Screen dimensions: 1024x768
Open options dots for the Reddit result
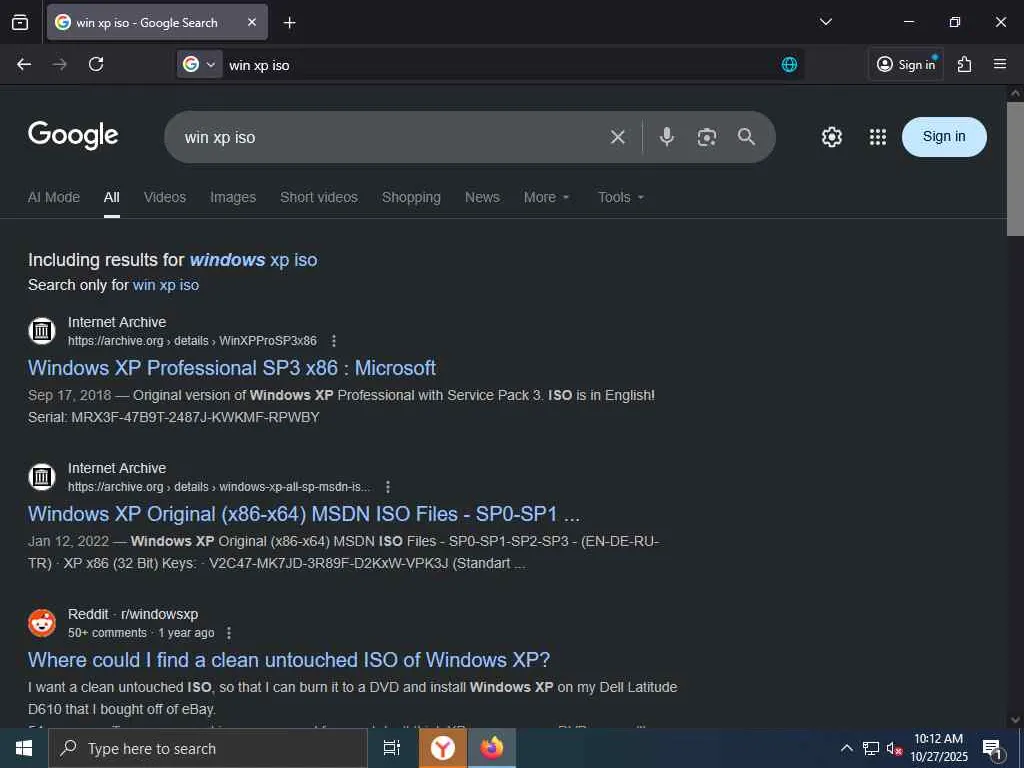229,633
